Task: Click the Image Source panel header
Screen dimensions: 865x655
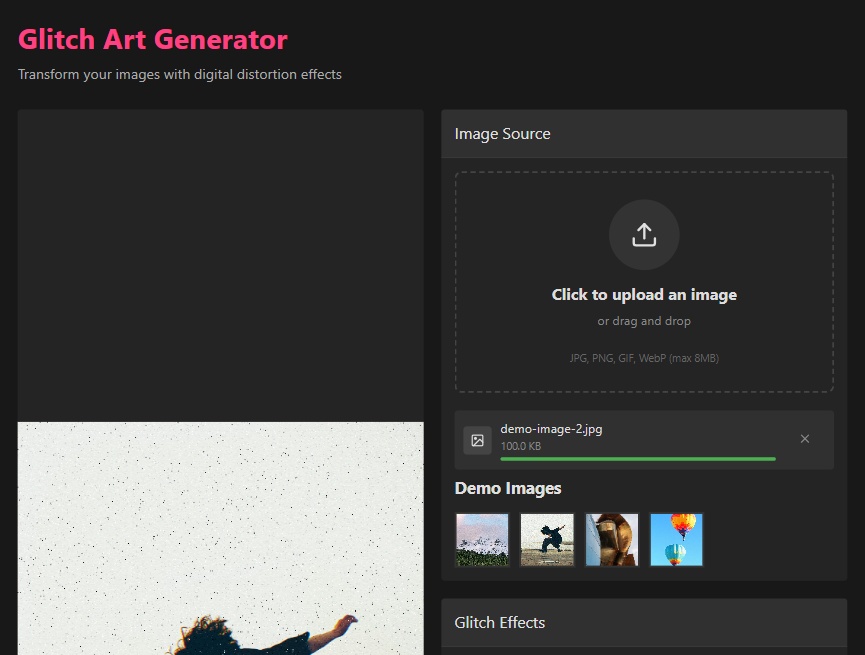Action: (x=644, y=134)
